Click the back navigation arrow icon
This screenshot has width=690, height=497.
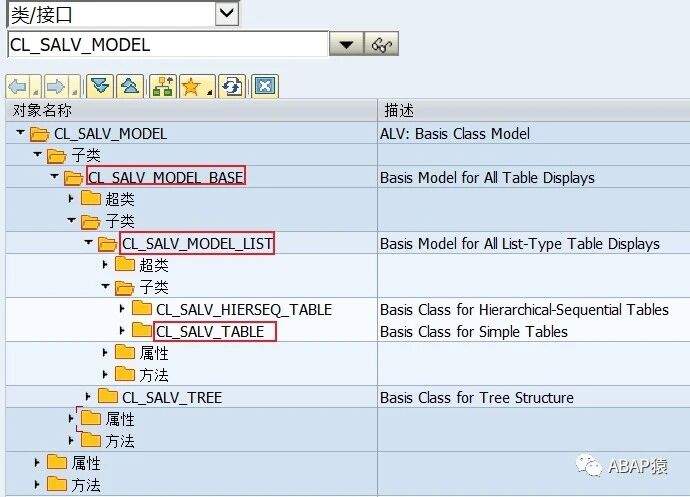pyautogui.click(x=18, y=86)
